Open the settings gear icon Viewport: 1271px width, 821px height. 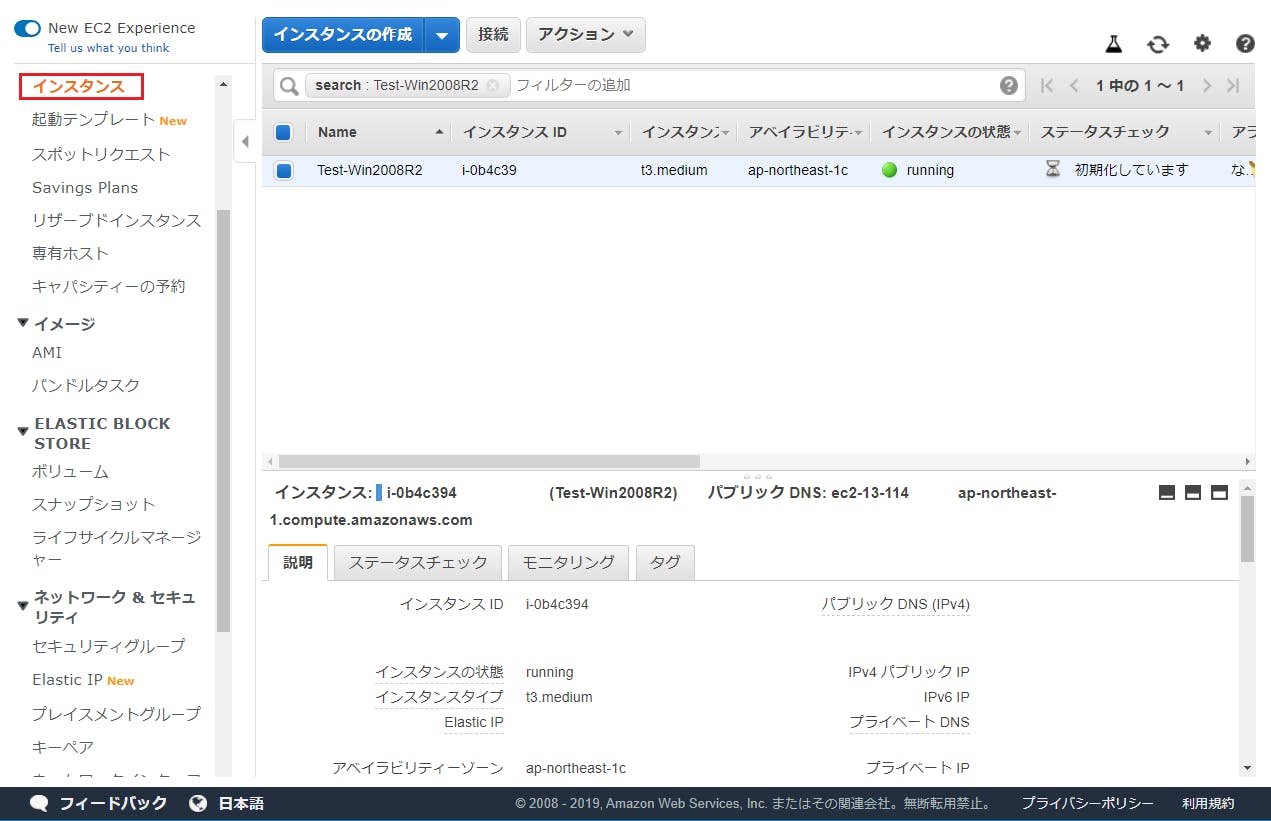1202,43
